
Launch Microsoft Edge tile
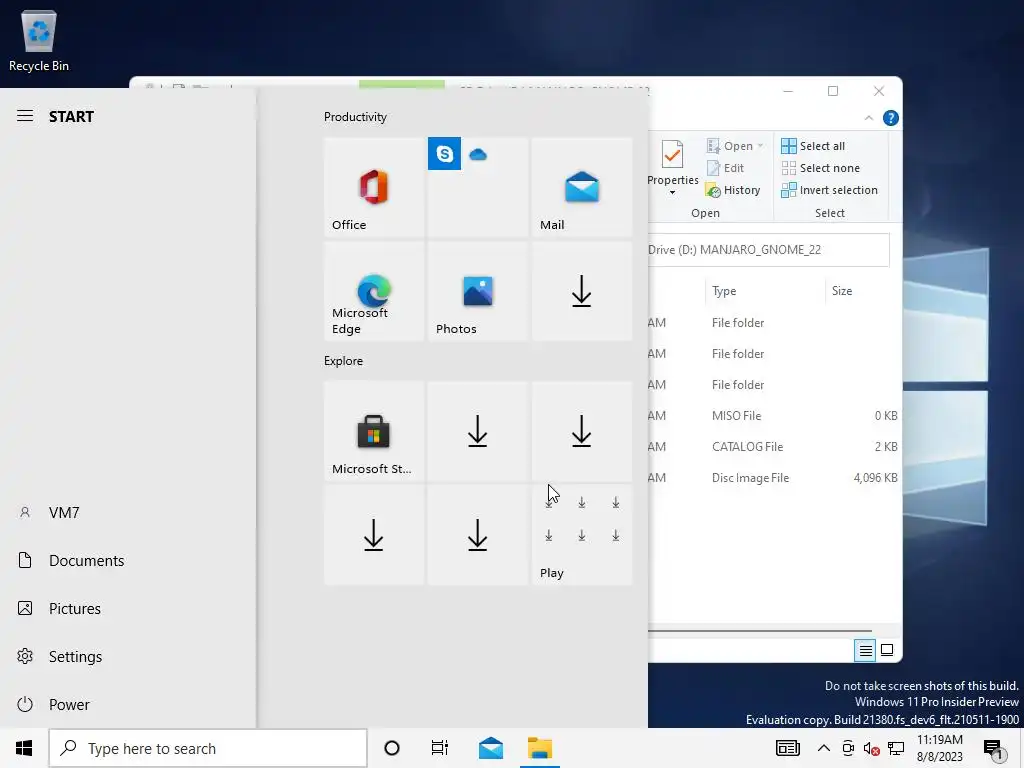pyautogui.click(x=374, y=291)
